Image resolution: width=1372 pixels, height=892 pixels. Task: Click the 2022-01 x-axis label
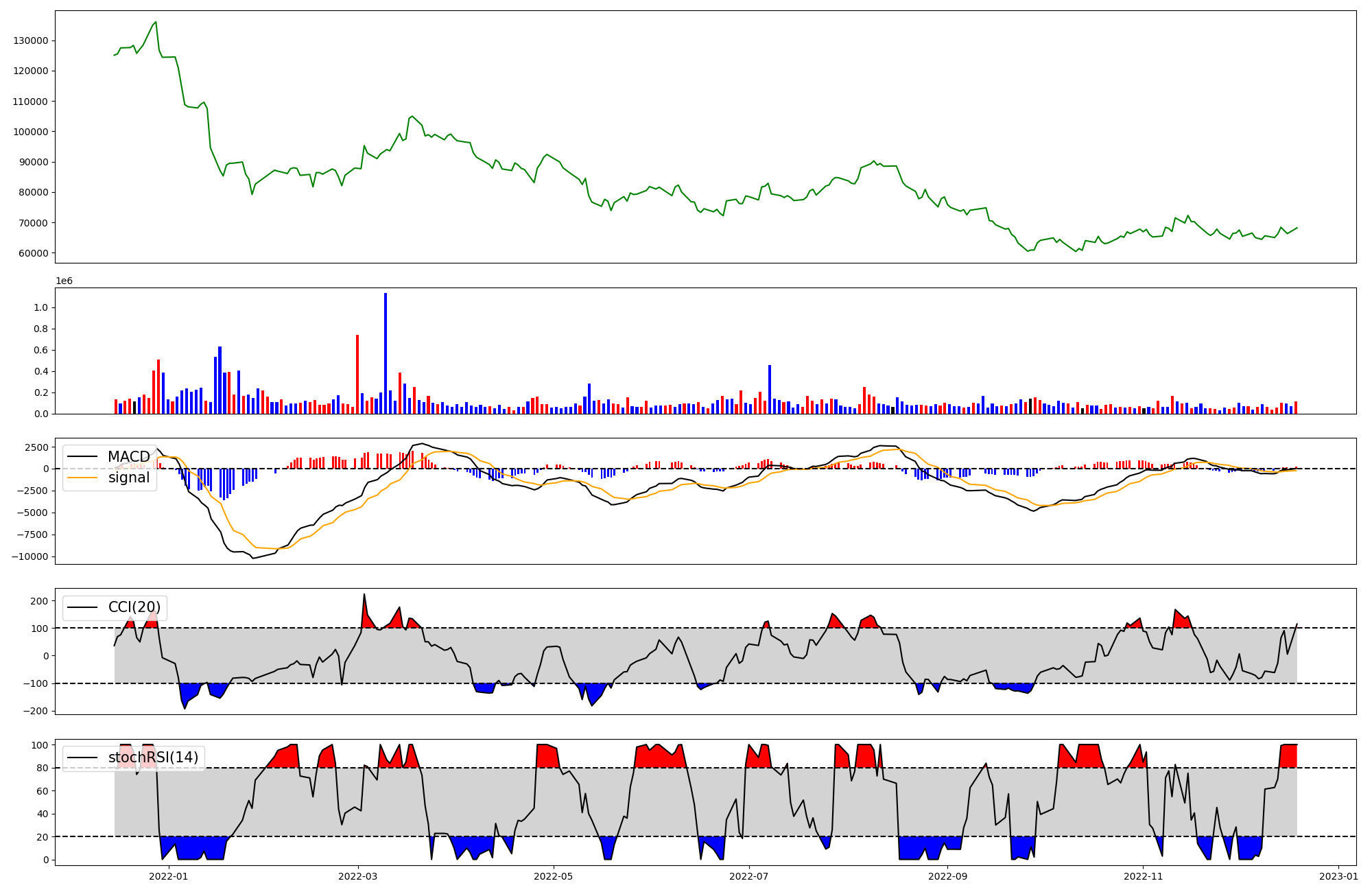coord(168,876)
